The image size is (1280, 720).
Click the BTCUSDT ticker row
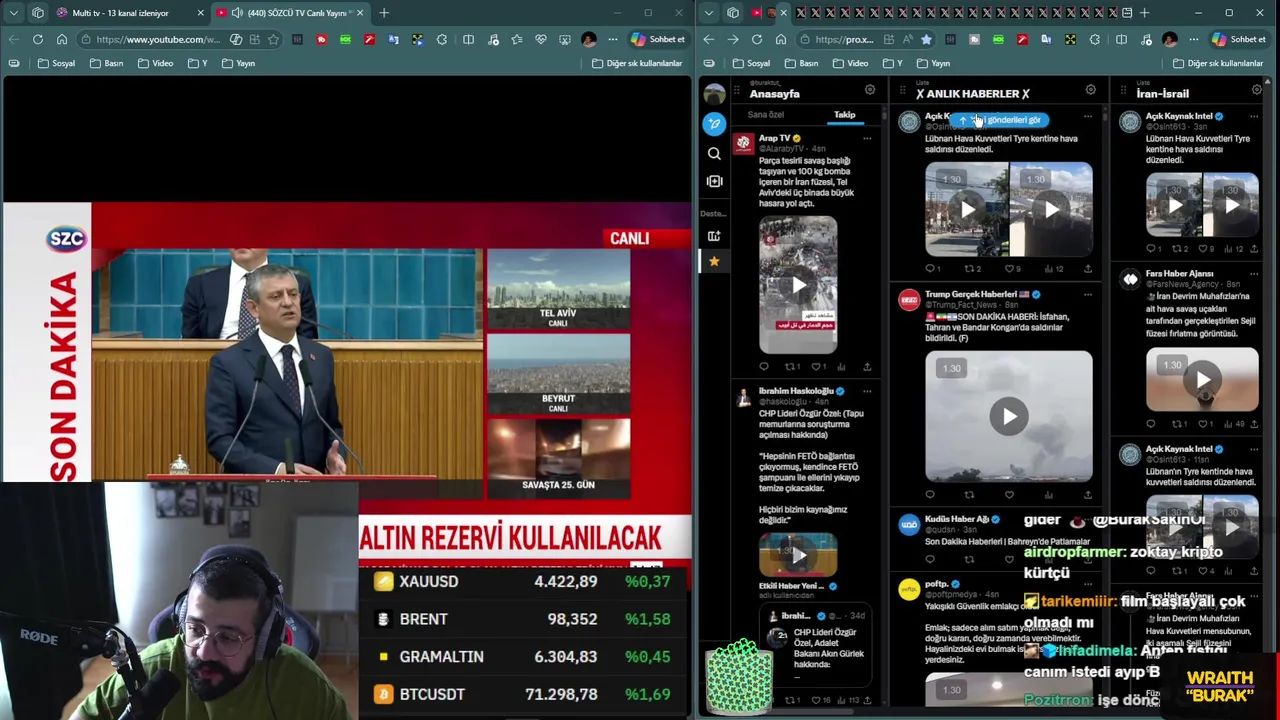pyautogui.click(x=524, y=694)
